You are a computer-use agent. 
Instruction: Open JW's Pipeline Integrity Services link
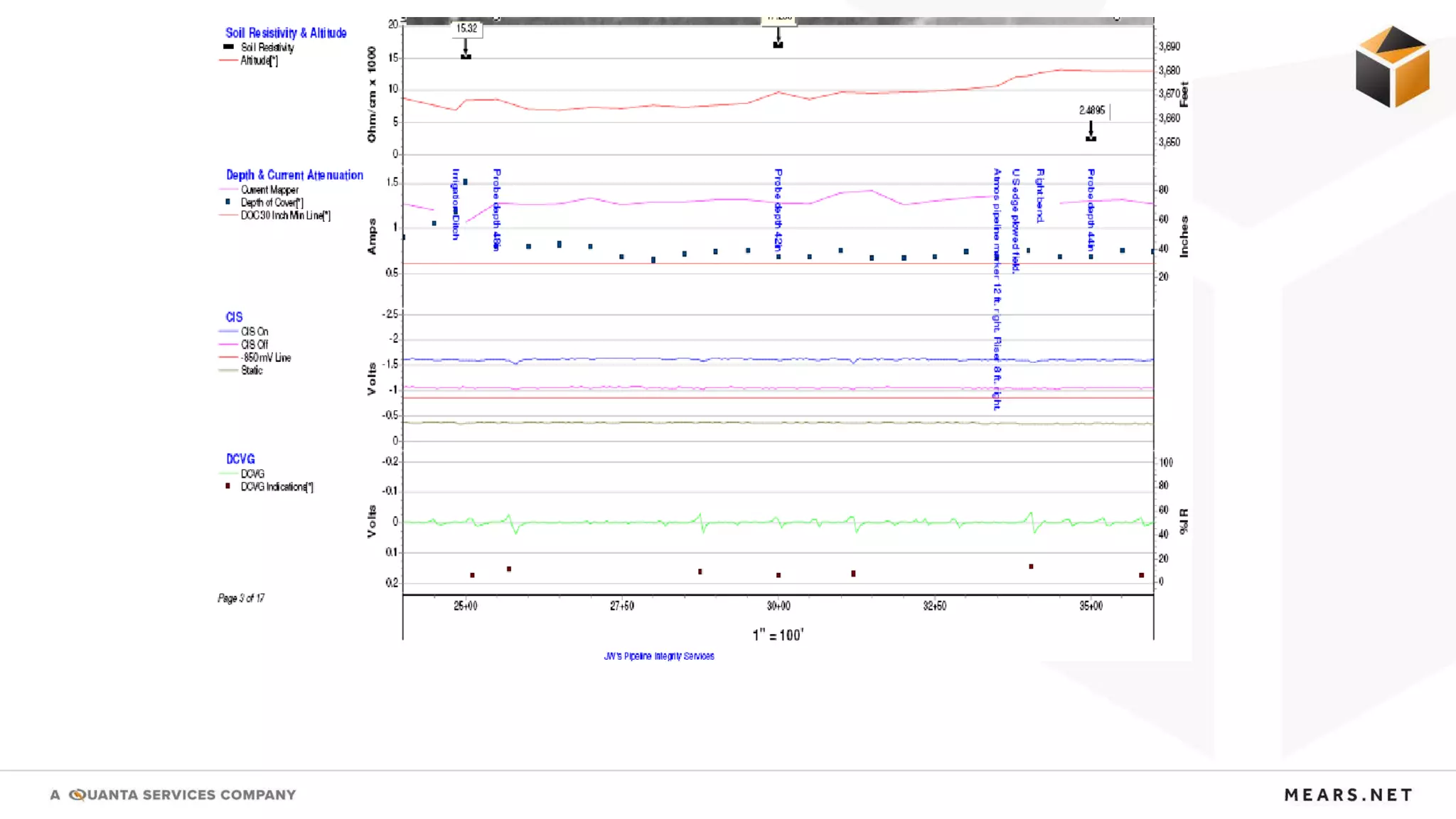tap(659, 656)
